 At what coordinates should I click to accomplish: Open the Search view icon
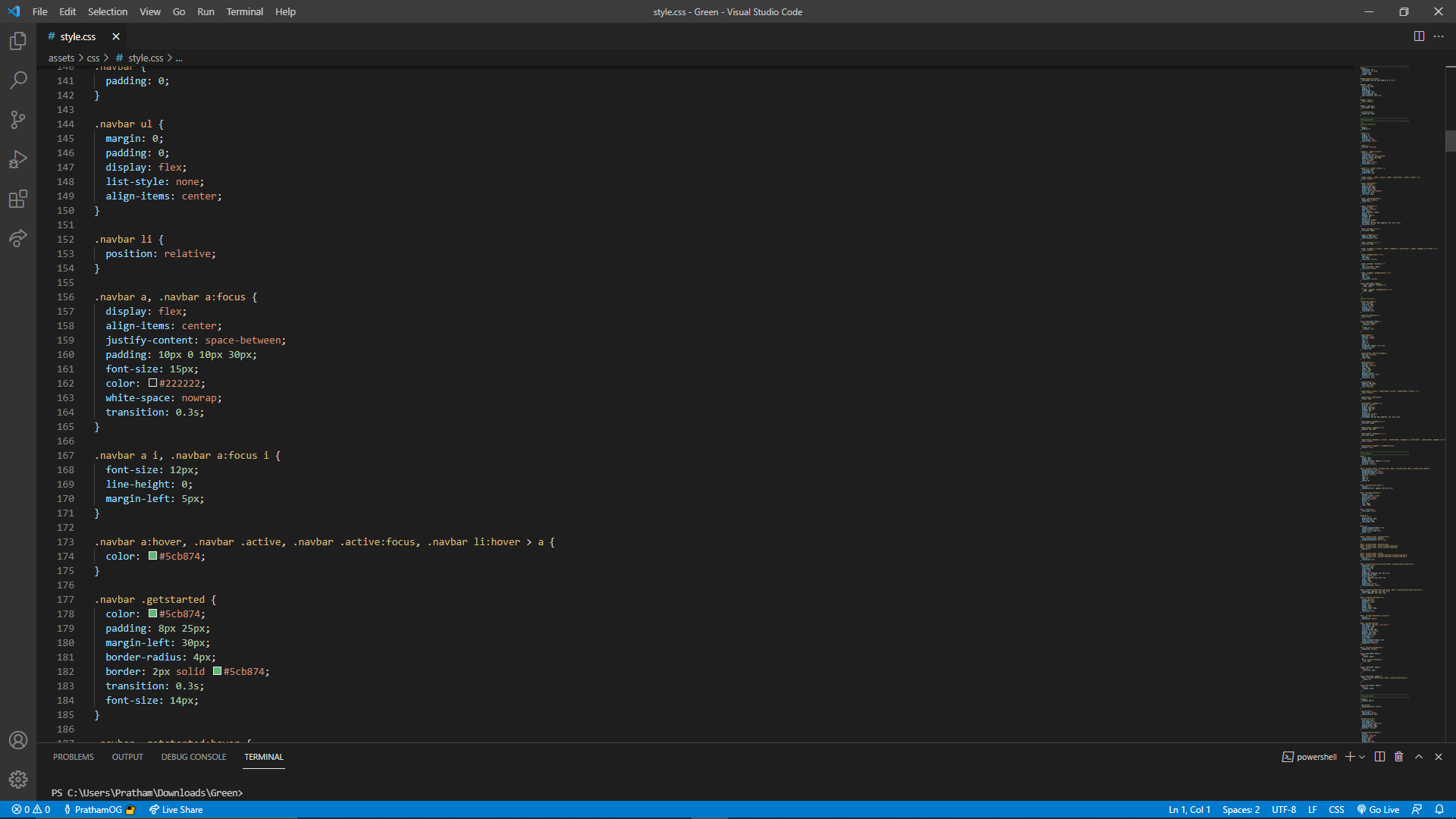click(18, 80)
